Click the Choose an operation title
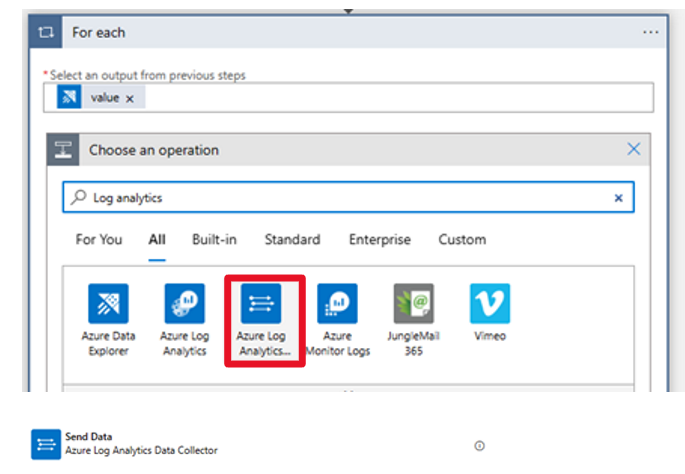The image size is (685, 474). pos(154,150)
